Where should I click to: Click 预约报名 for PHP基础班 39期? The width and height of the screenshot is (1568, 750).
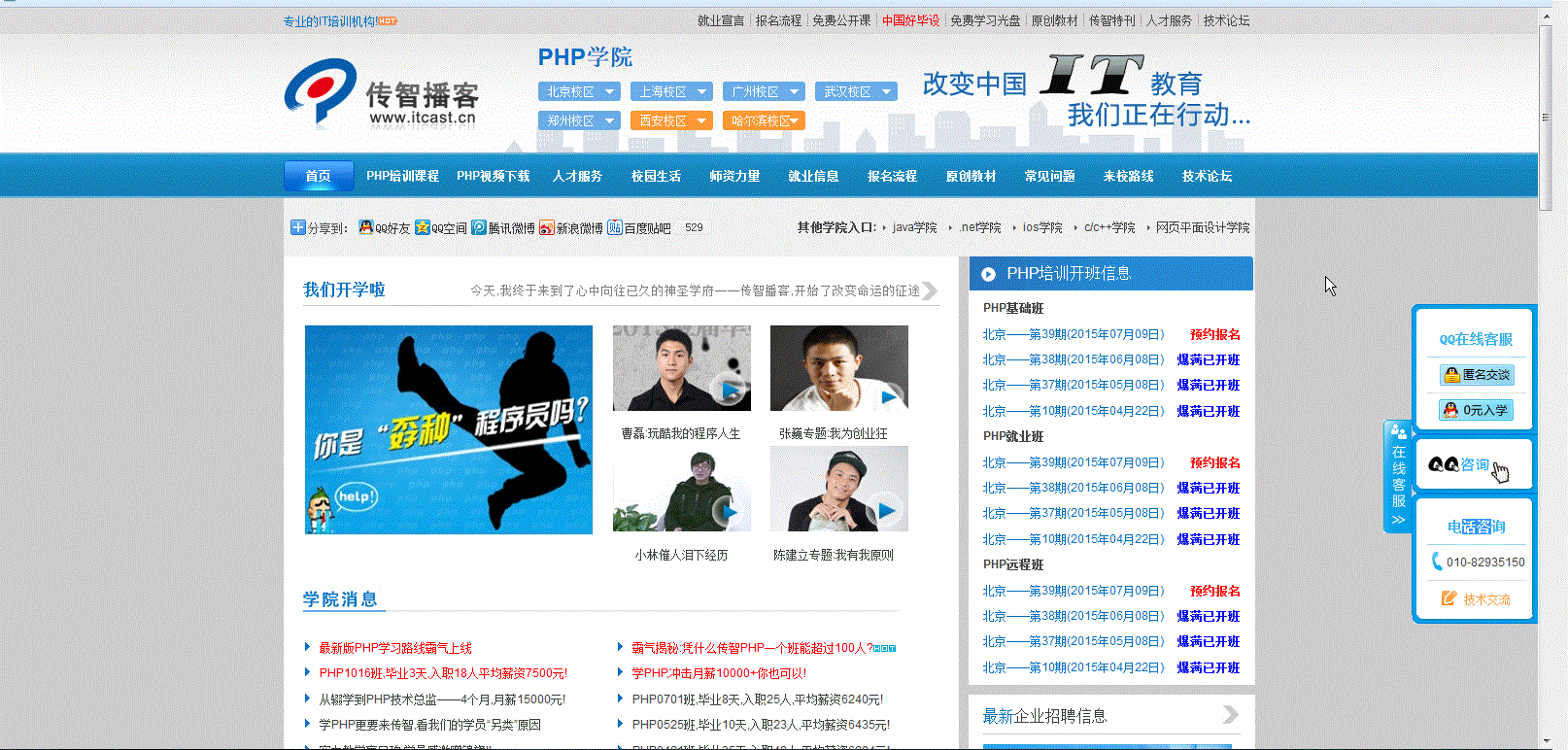pos(1215,334)
